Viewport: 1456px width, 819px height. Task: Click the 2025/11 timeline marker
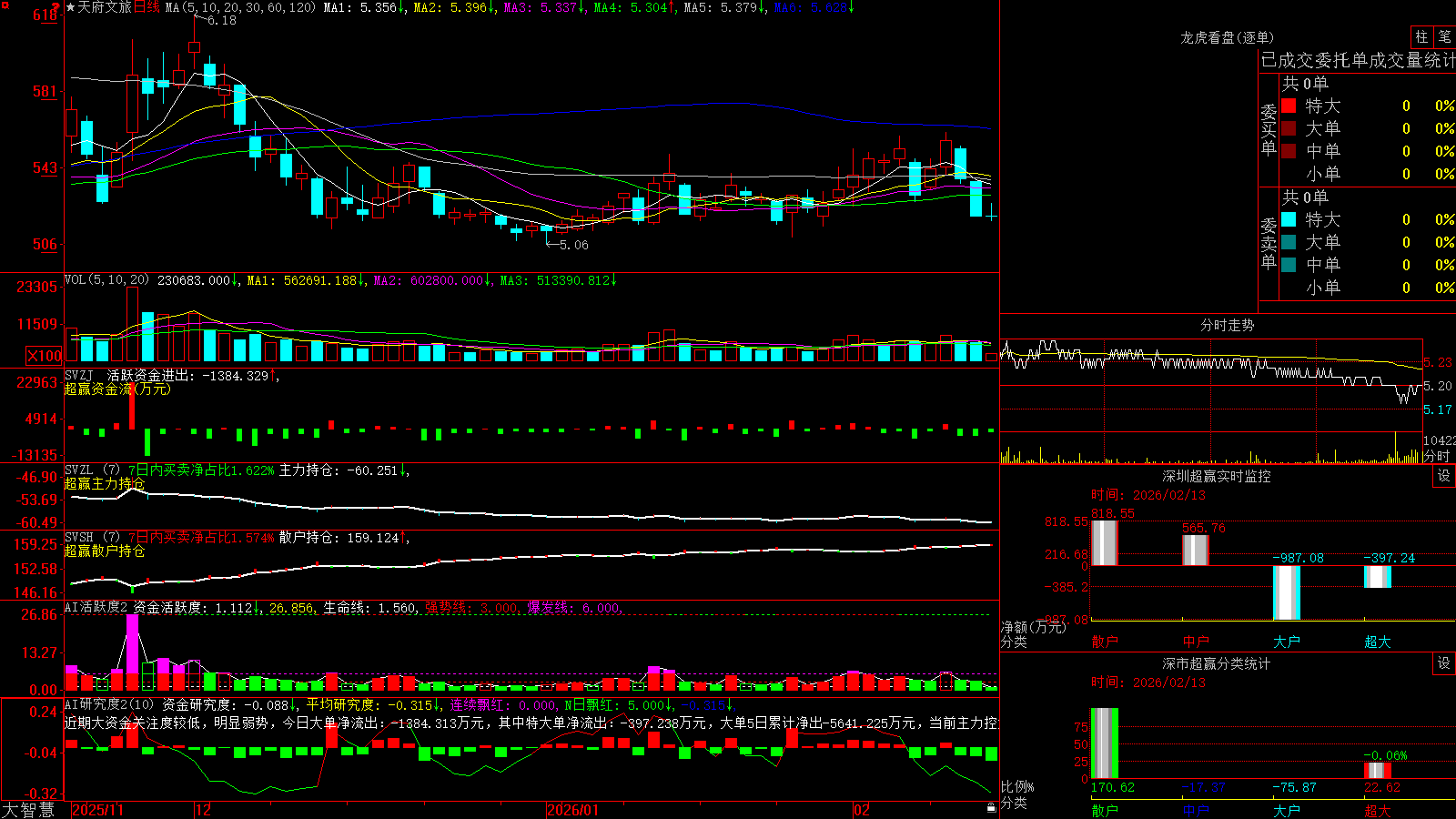click(97, 810)
